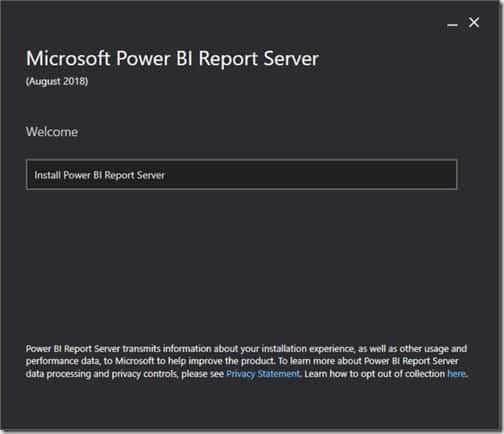Select the blue Privacy Statement hyperlink
504x434 pixels.
click(x=263, y=374)
